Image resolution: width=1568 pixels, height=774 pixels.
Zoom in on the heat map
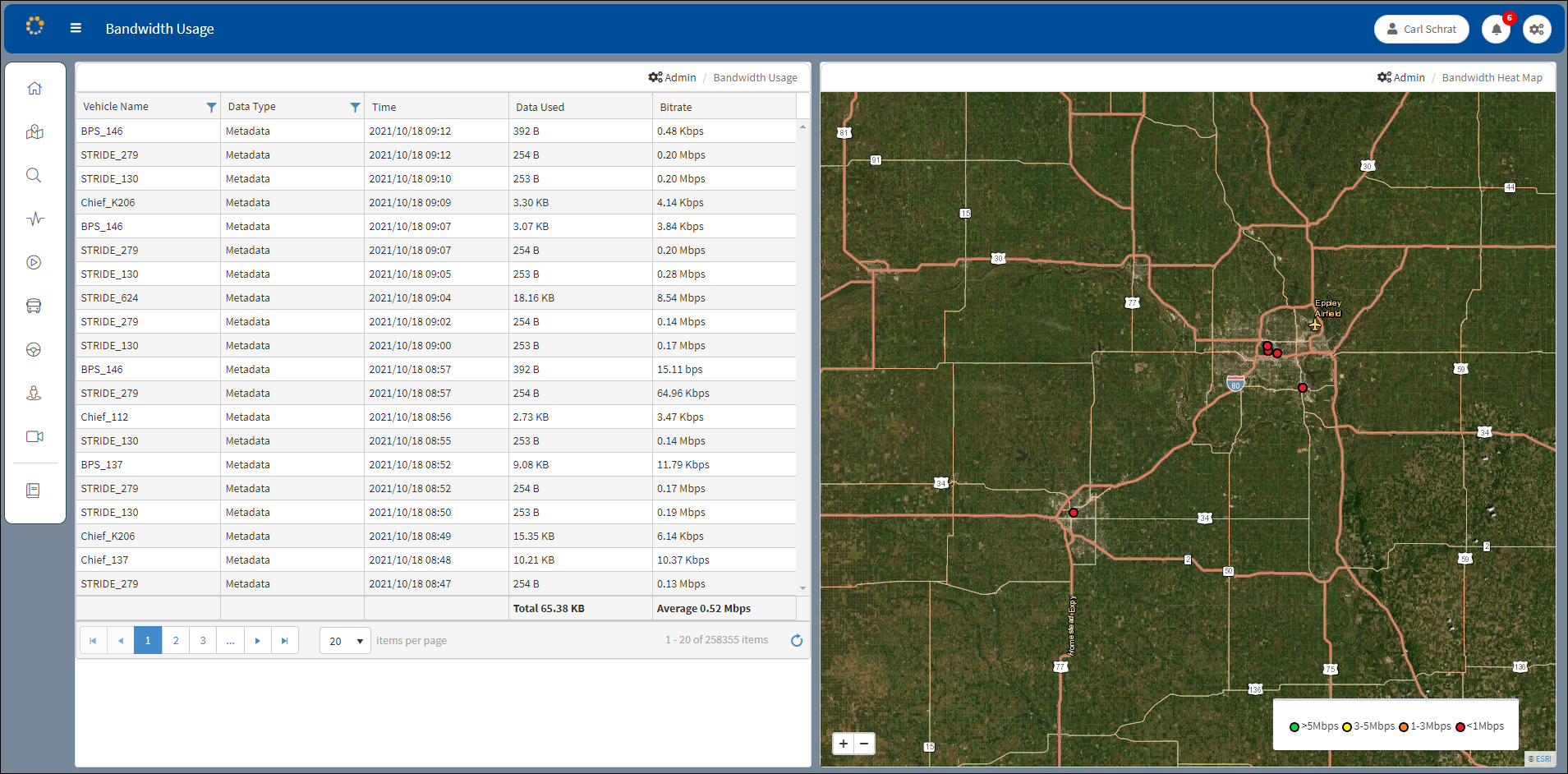pos(844,744)
